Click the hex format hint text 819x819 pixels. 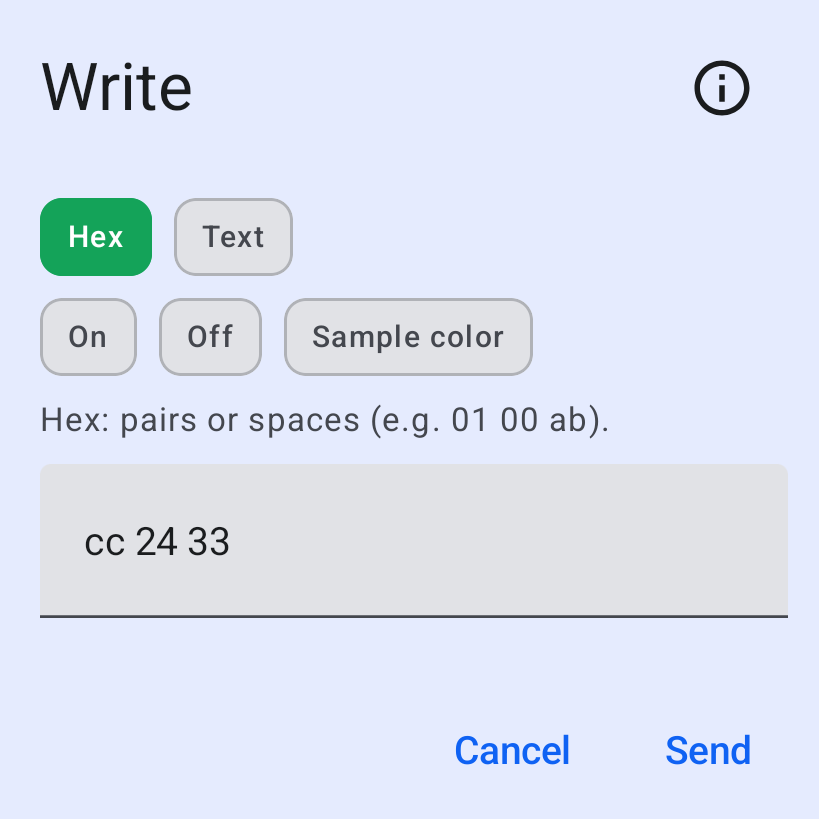(325, 420)
